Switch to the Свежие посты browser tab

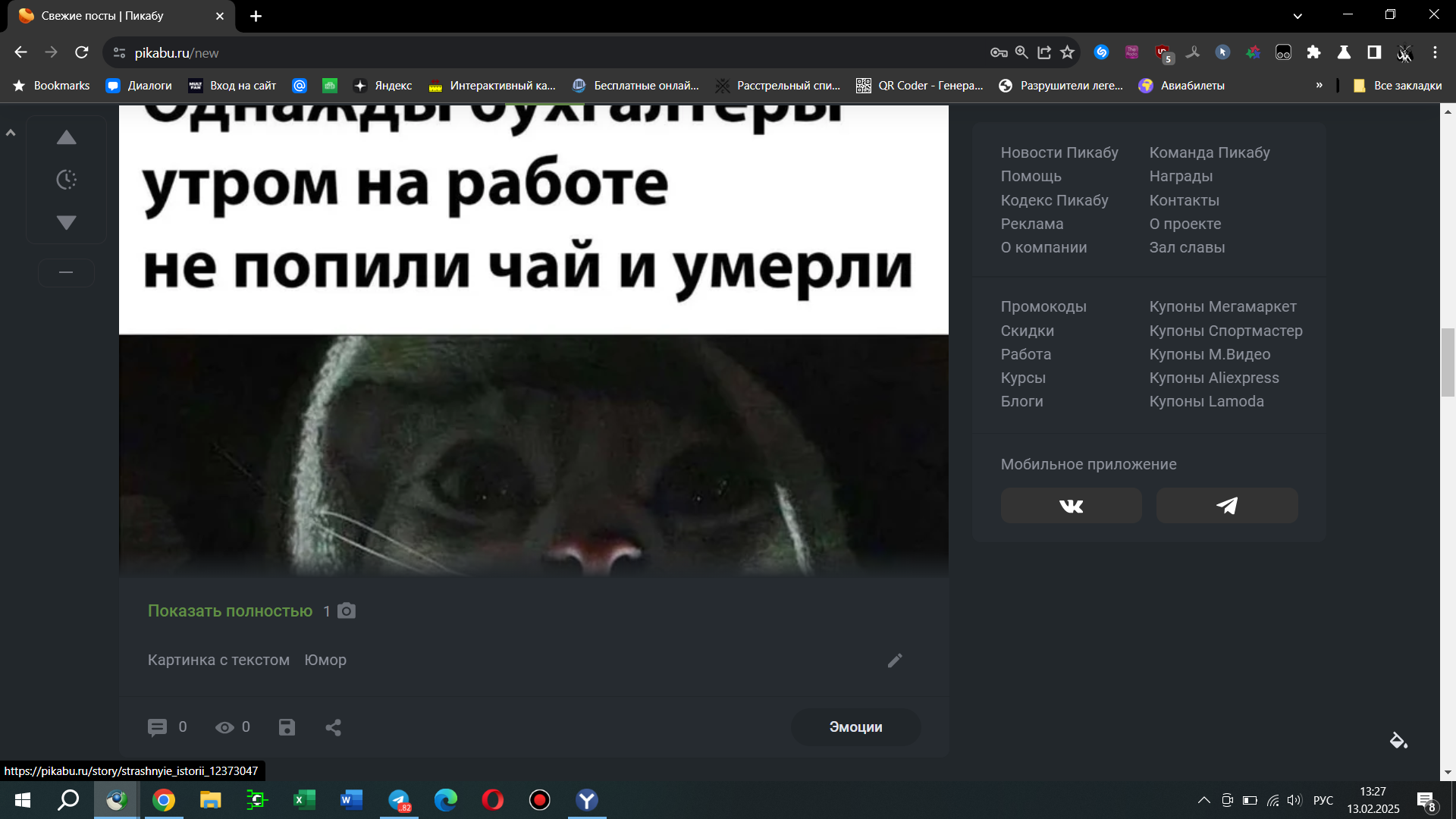click(x=102, y=16)
